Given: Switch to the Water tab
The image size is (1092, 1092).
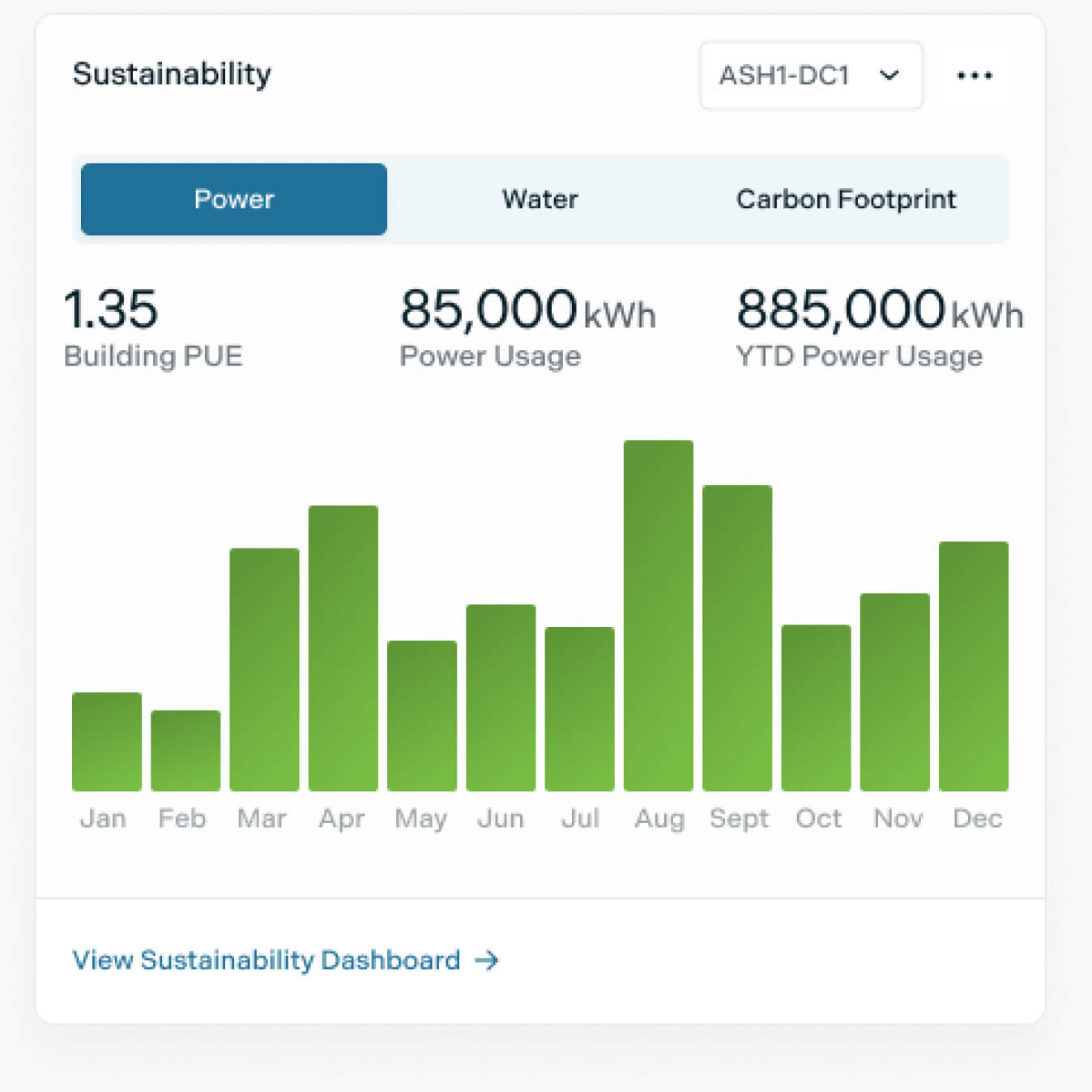Looking at the screenshot, I should [540, 199].
